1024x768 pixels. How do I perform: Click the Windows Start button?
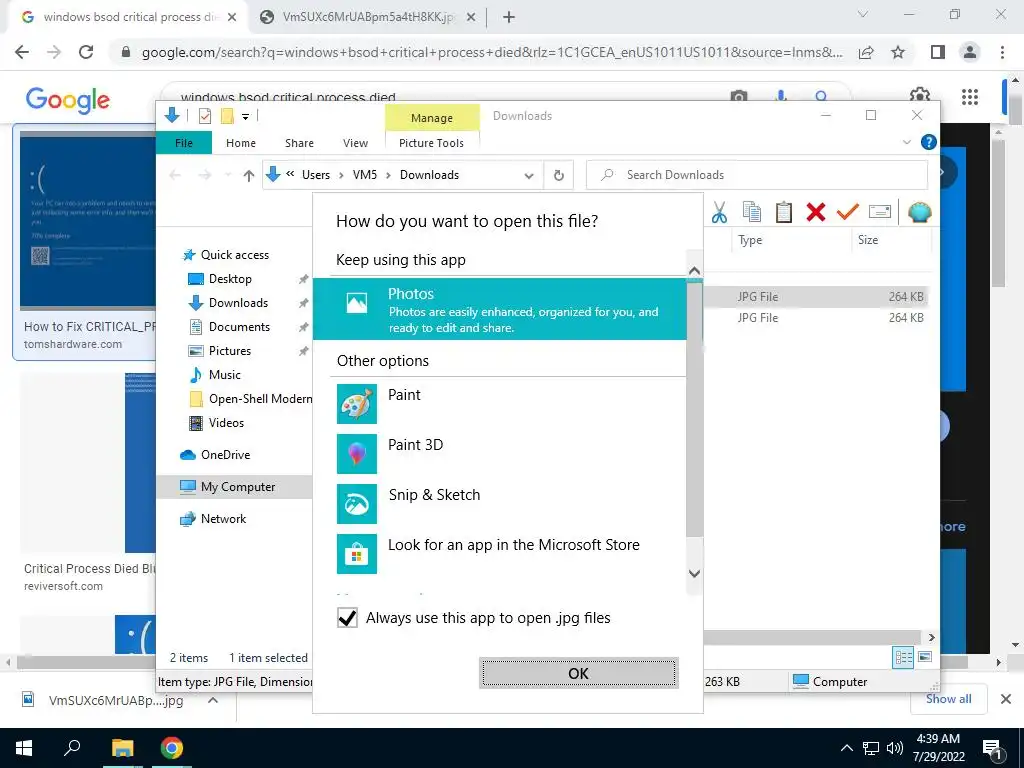pos(24,748)
